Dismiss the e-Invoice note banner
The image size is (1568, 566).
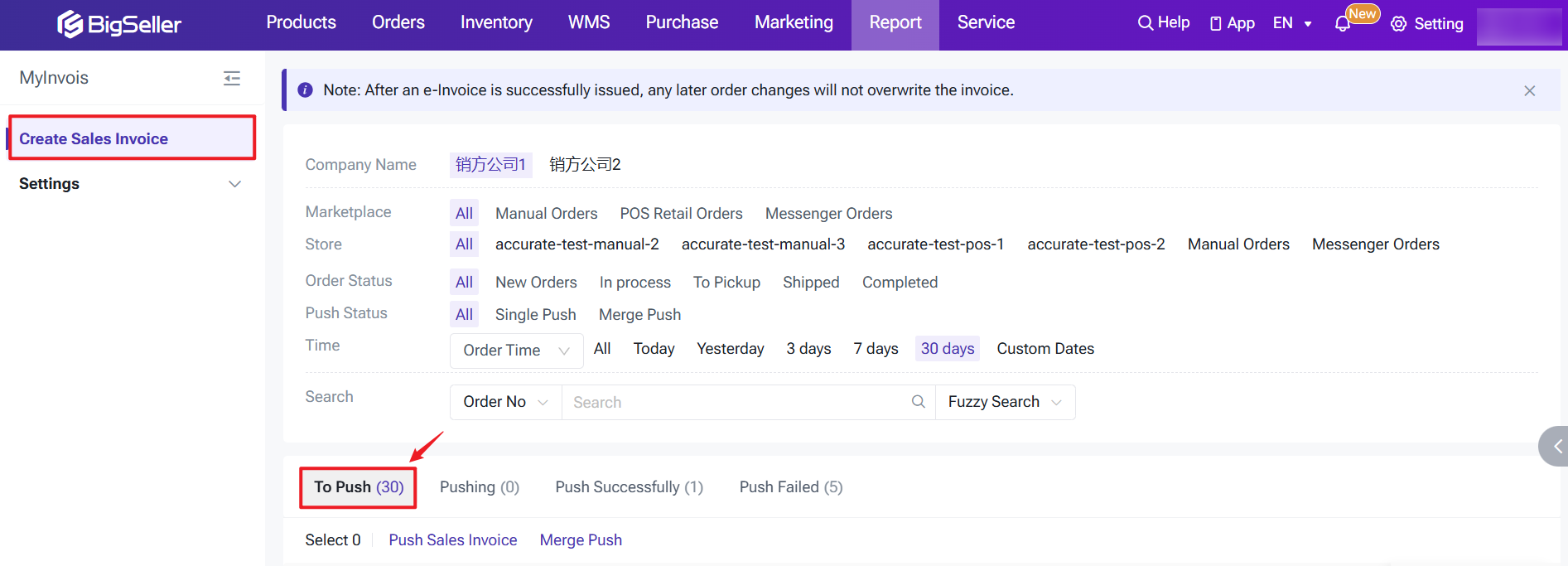[x=1529, y=90]
